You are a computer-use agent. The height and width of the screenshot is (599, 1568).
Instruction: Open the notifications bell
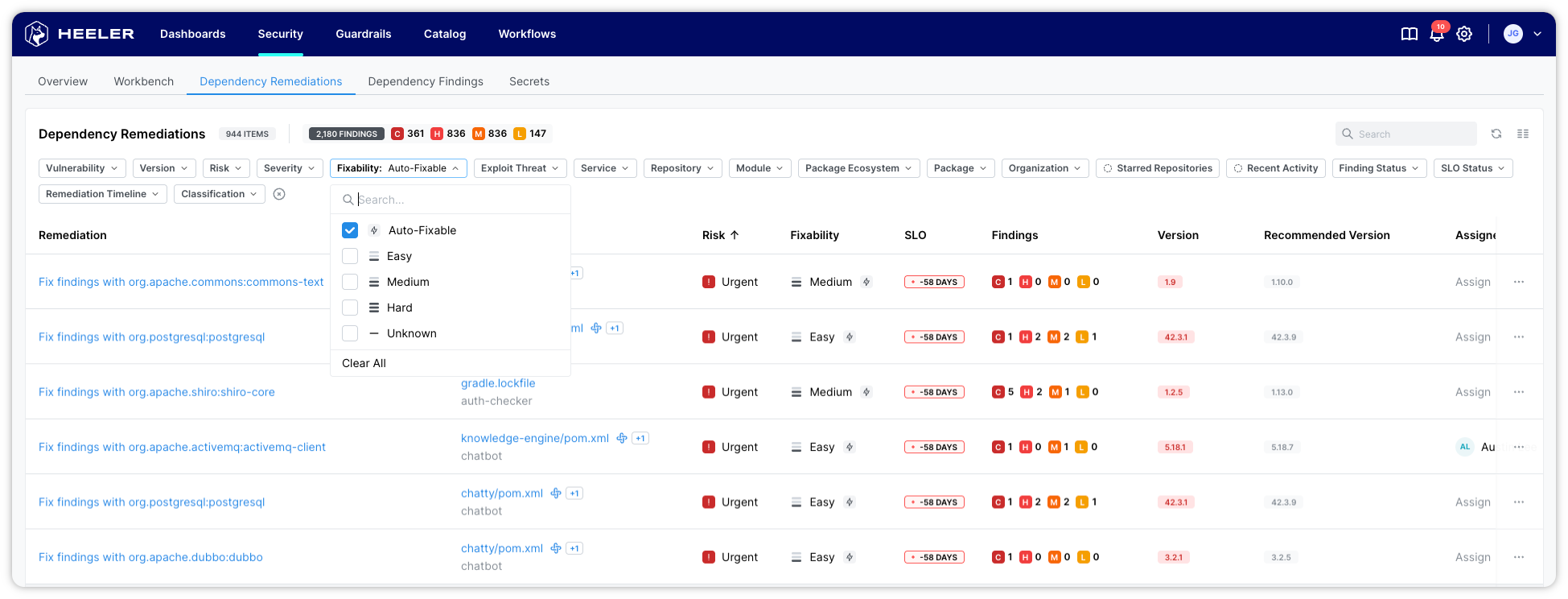tap(1436, 34)
